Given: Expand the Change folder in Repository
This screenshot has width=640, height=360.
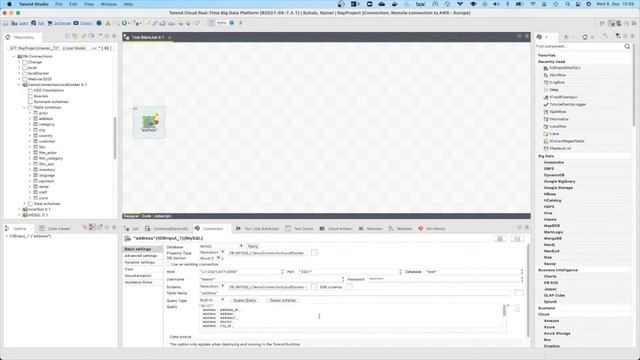Looking at the screenshot, I should pos(19,62).
